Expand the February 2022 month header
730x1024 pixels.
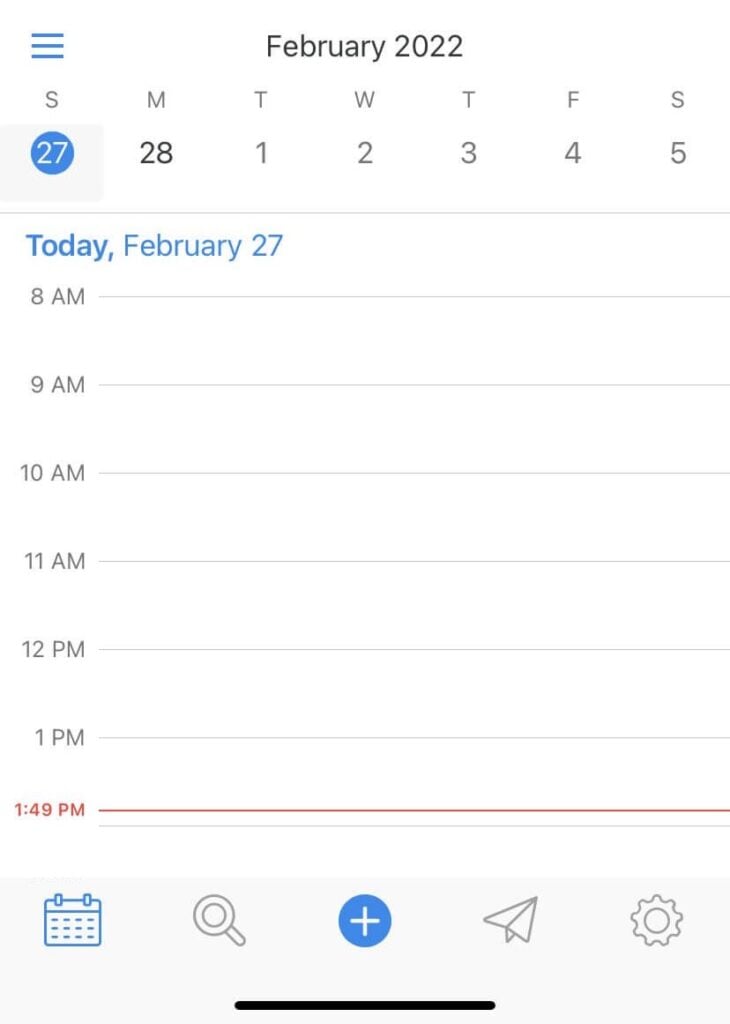coord(365,46)
